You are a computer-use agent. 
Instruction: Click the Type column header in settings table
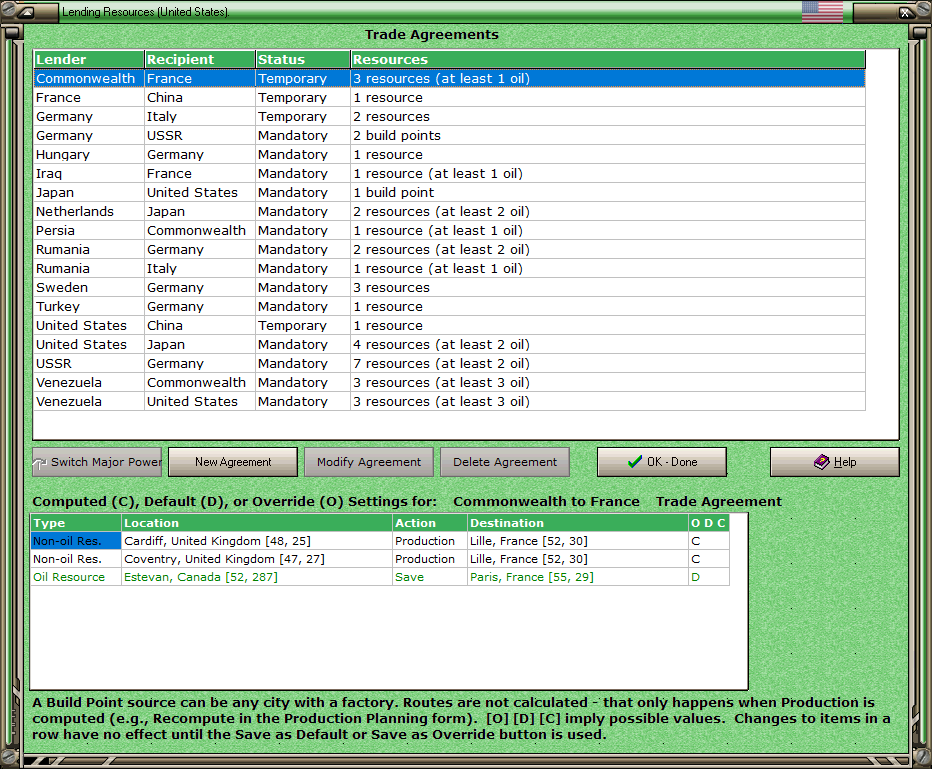[76, 523]
